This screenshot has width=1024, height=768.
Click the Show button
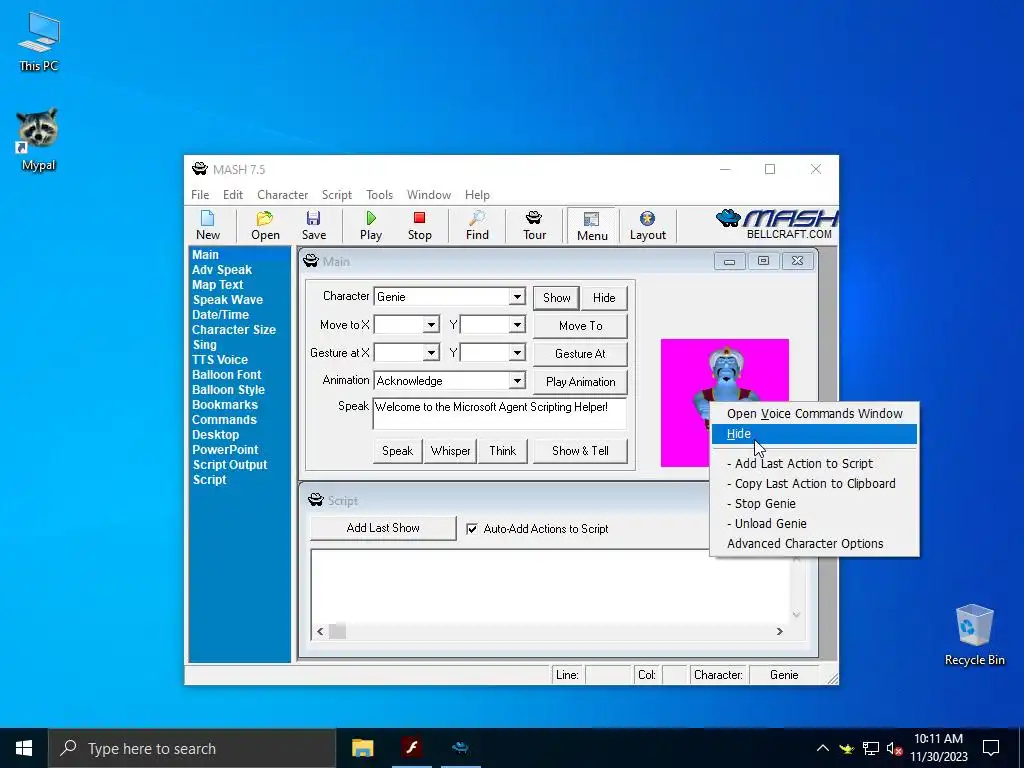tap(556, 298)
